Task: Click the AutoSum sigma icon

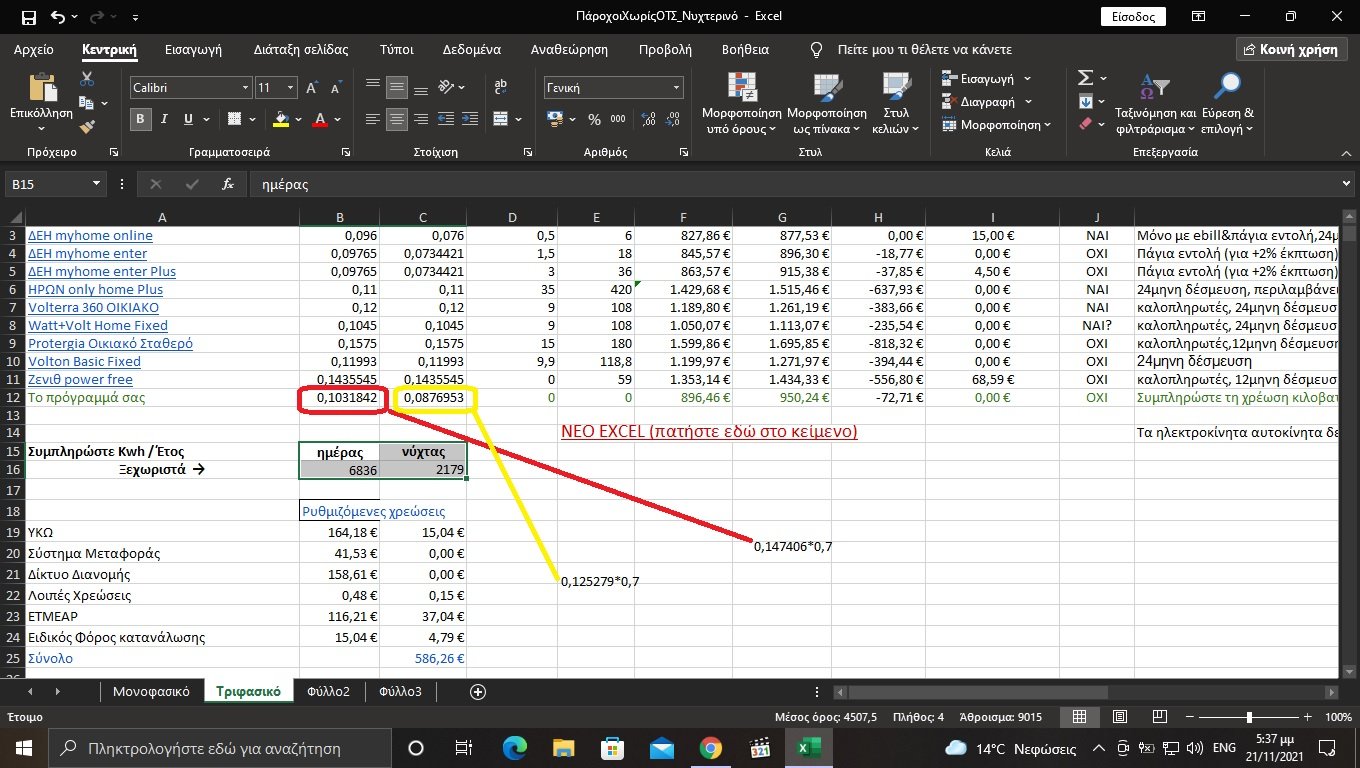Action: (x=1085, y=78)
